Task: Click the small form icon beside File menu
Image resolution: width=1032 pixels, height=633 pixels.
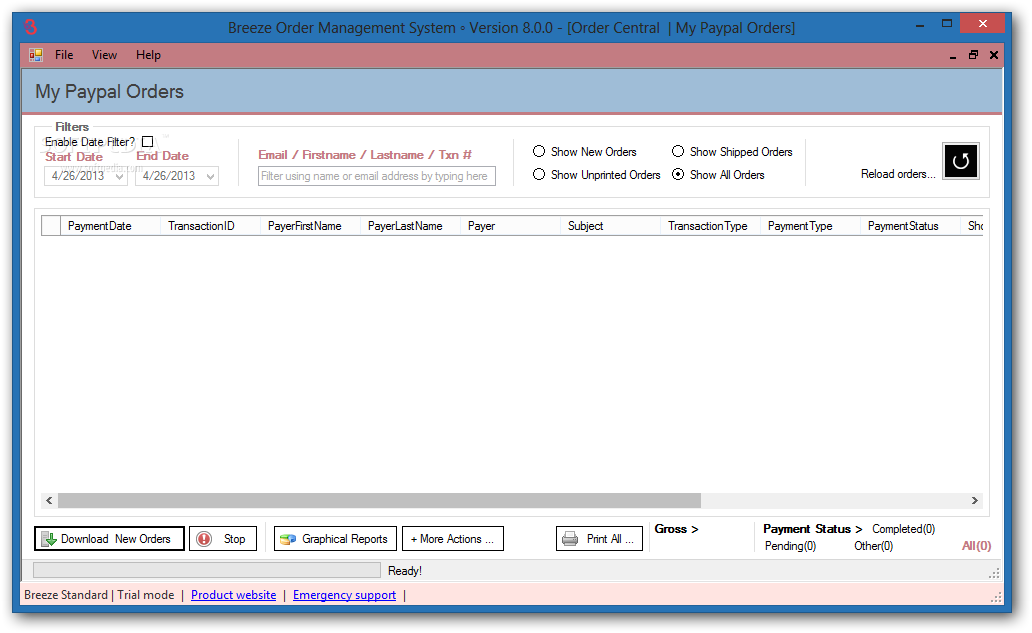Action: (36, 55)
